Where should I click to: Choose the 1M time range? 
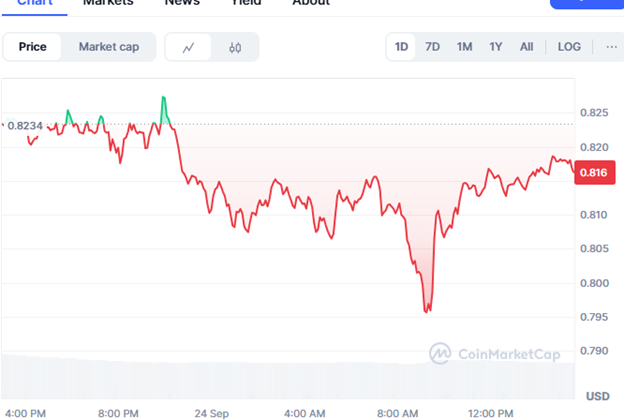point(464,47)
